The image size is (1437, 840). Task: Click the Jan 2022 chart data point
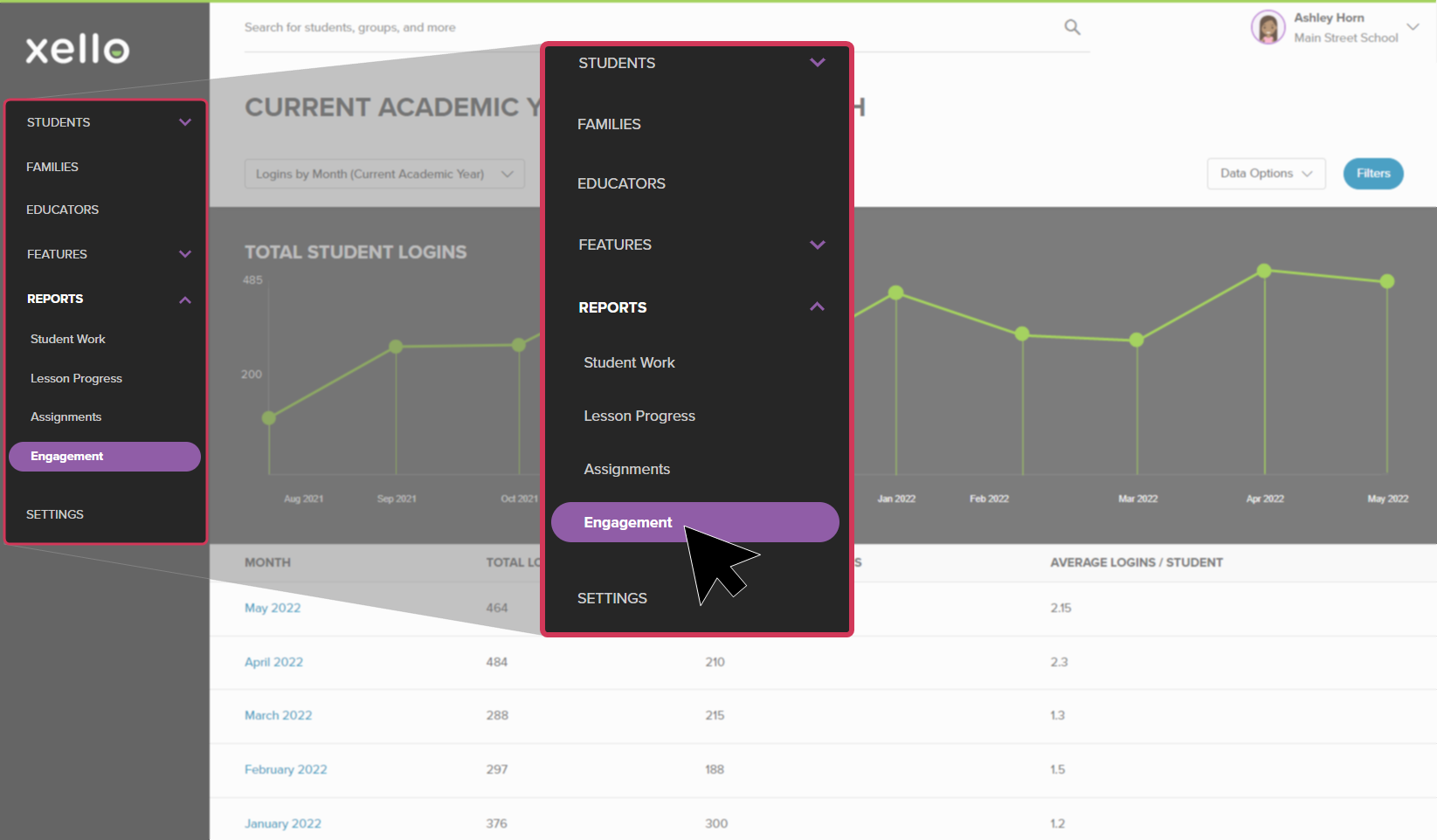pyautogui.click(x=895, y=293)
